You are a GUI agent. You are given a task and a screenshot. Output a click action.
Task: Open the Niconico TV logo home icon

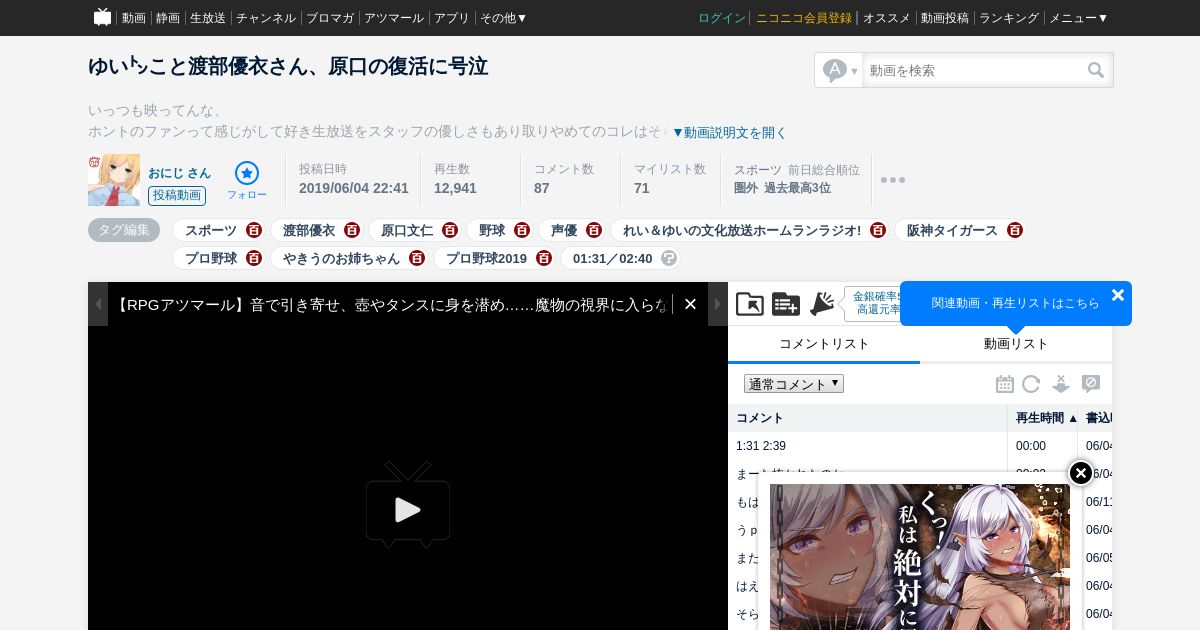102,17
